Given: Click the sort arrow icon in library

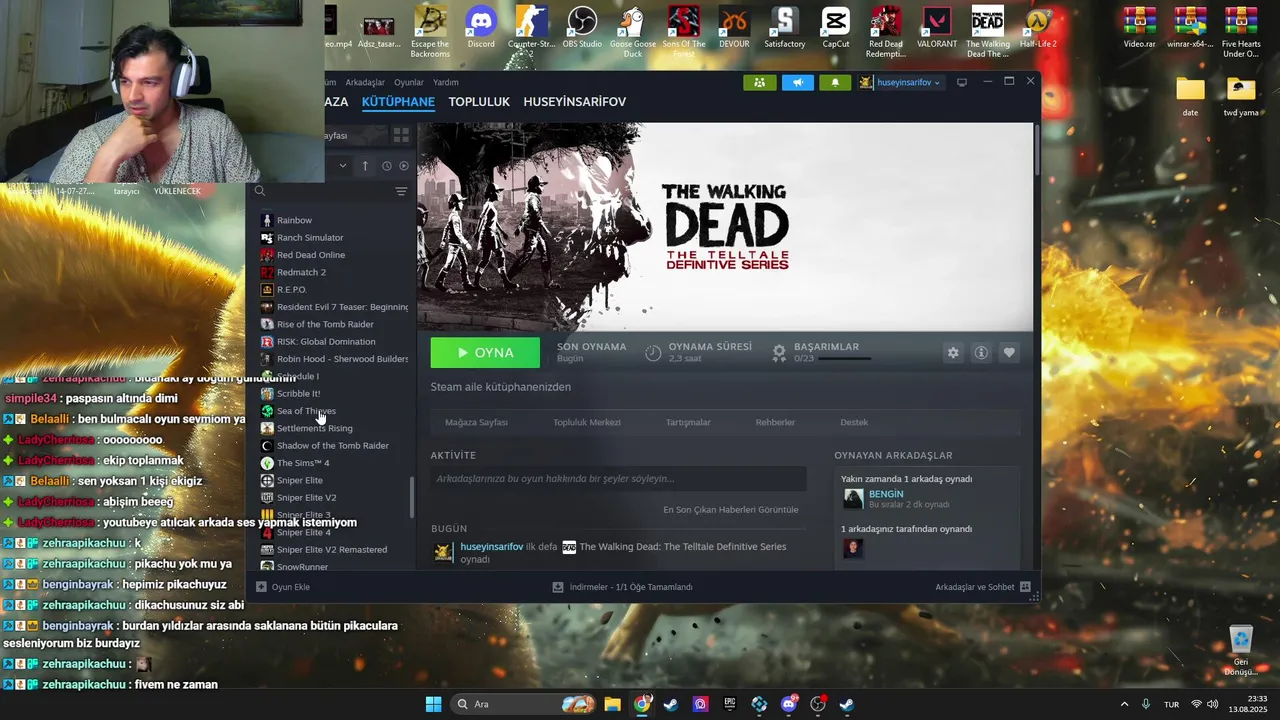Looking at the screenshot, I should 365,166.
